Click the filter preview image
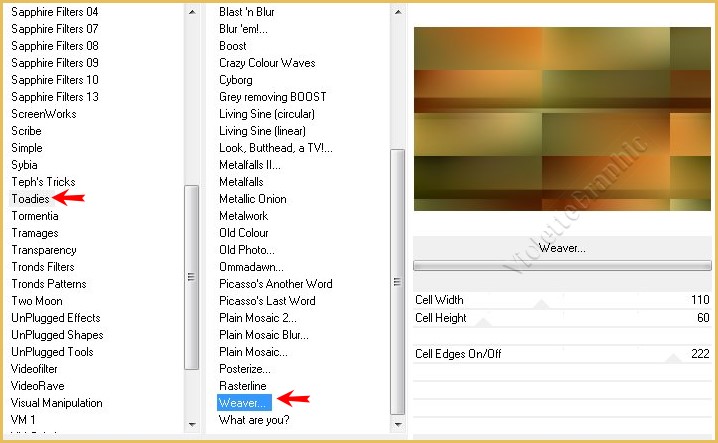The image size is (718, 443). coord(561,119)
